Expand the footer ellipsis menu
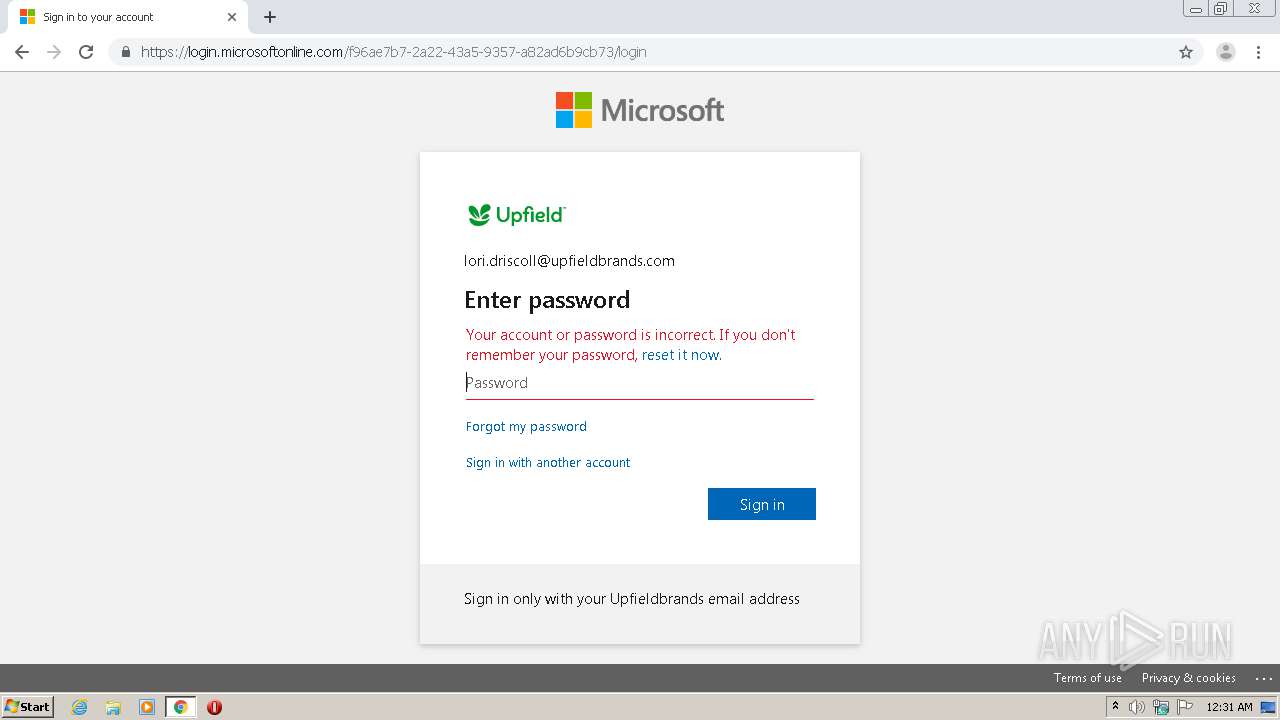This screenshot has width=1280, height=720. 1263,678
